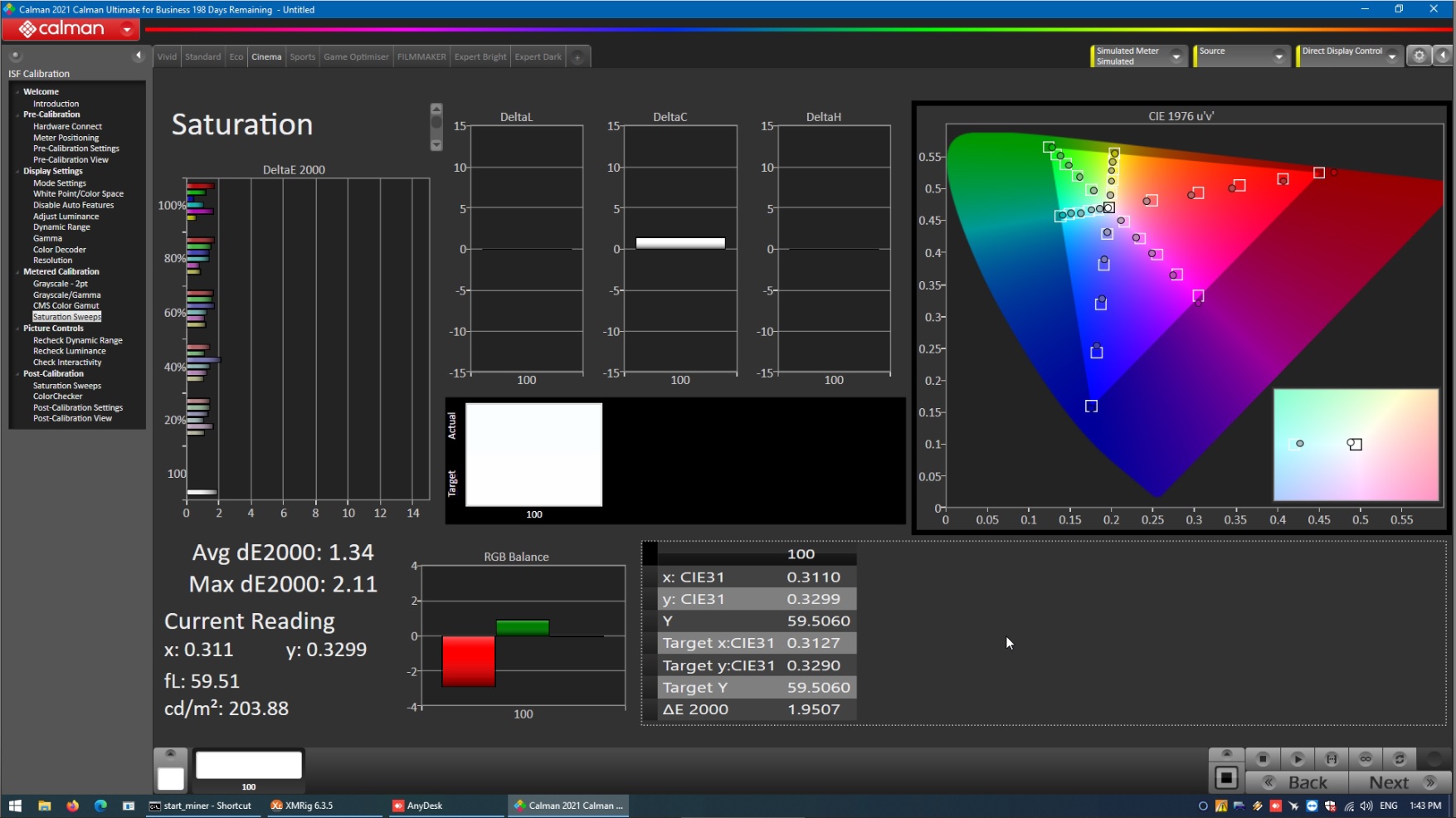Expand the Simulated Meter dropdown
Image resolution: width=1456 pixels, height=818 pixels.
tap(1176, 56)
